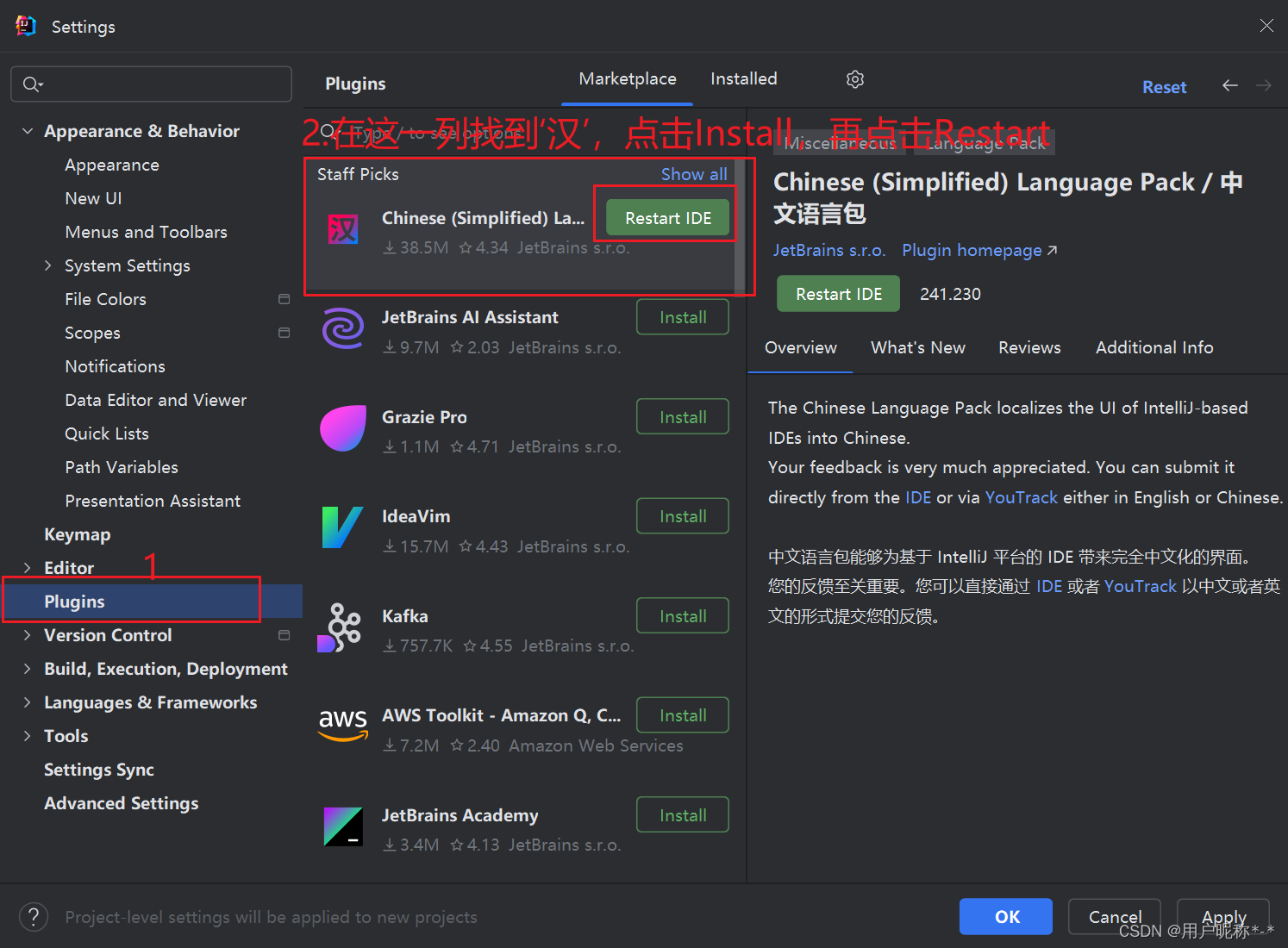
Task: Click the Grazie Pro plugin icon
Action: pyautogui.click(x=343, y=428)
